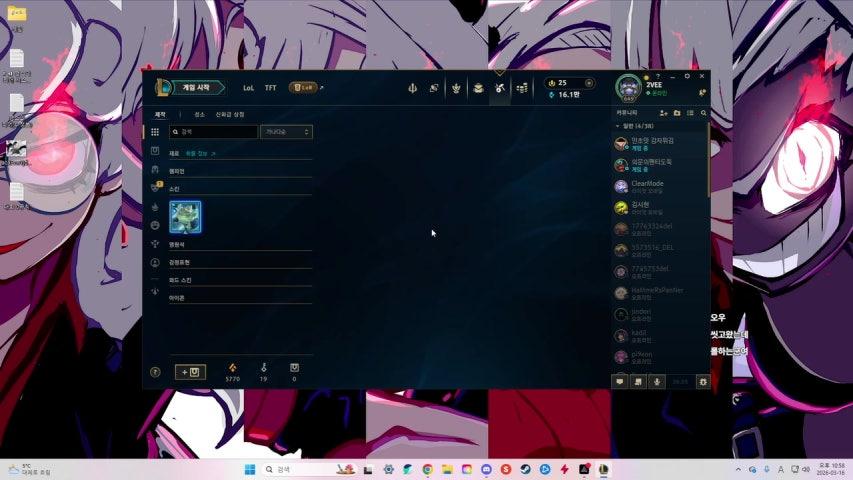The height and width of the screenshot is (480, 853).
Task: Select the skins filter icon with badge
Action: click(x=156, y=187)
